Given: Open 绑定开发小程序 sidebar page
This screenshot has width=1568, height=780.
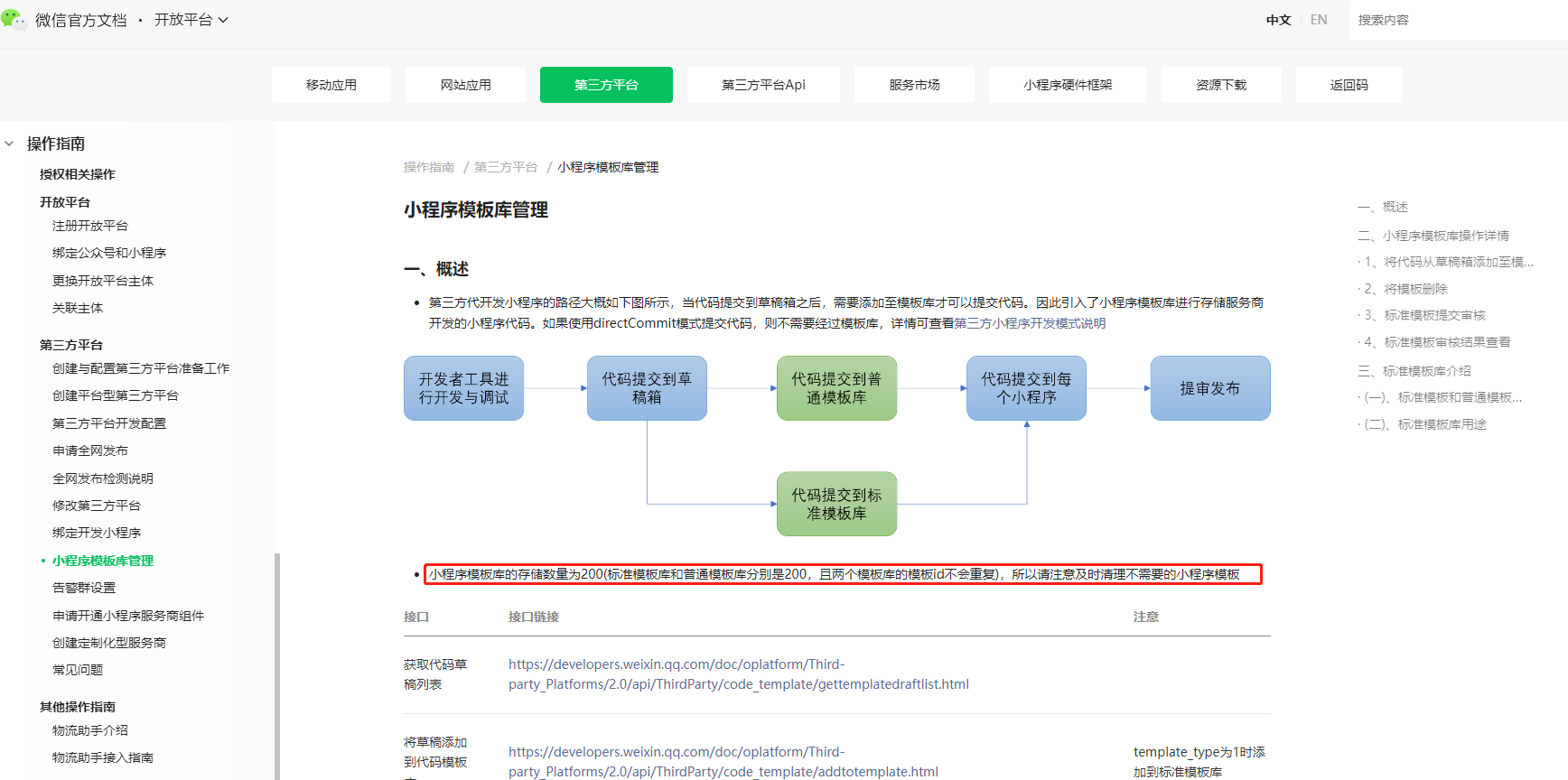Looking at the screenshot, I should coord(97,533).
